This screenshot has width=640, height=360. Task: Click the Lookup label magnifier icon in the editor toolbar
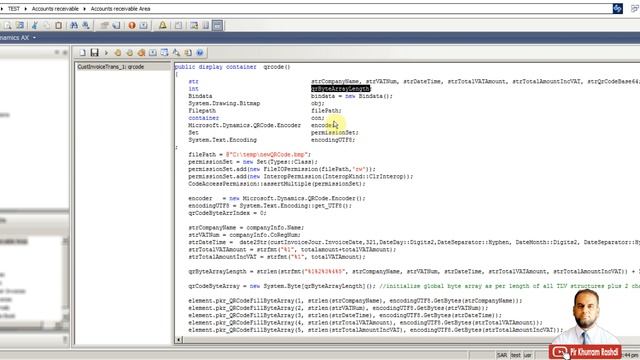(x=176, y=53)
